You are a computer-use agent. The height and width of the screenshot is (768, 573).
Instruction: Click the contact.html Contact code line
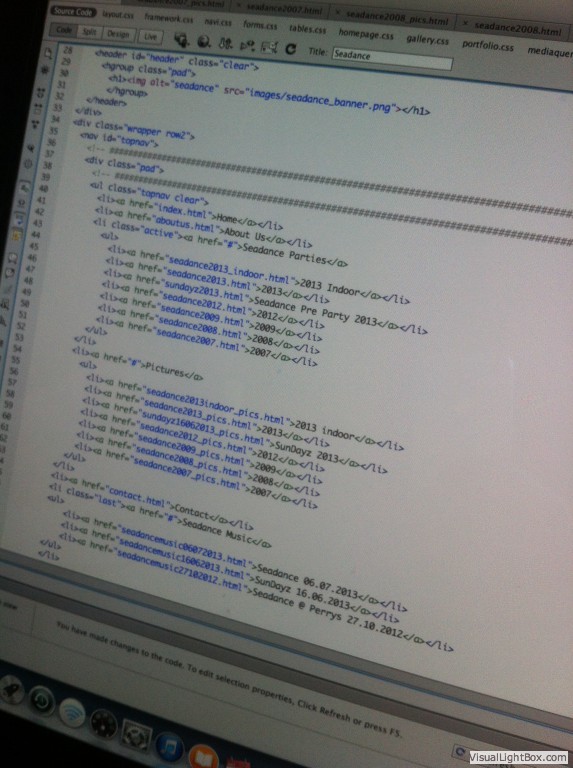151,502
